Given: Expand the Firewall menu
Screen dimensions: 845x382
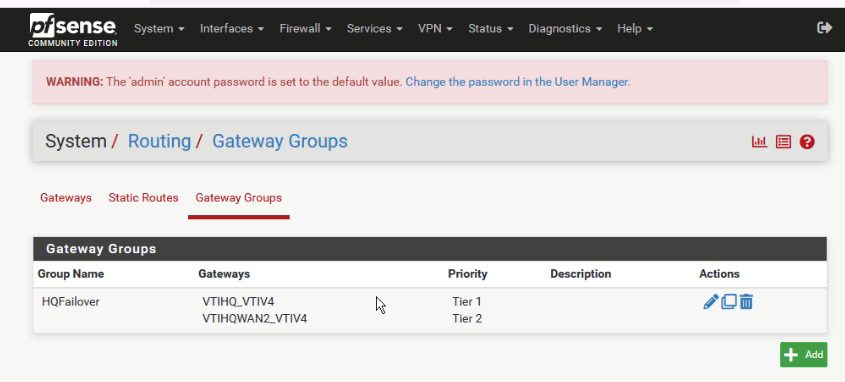Looking at the screenshot, I should click(306, 29).
